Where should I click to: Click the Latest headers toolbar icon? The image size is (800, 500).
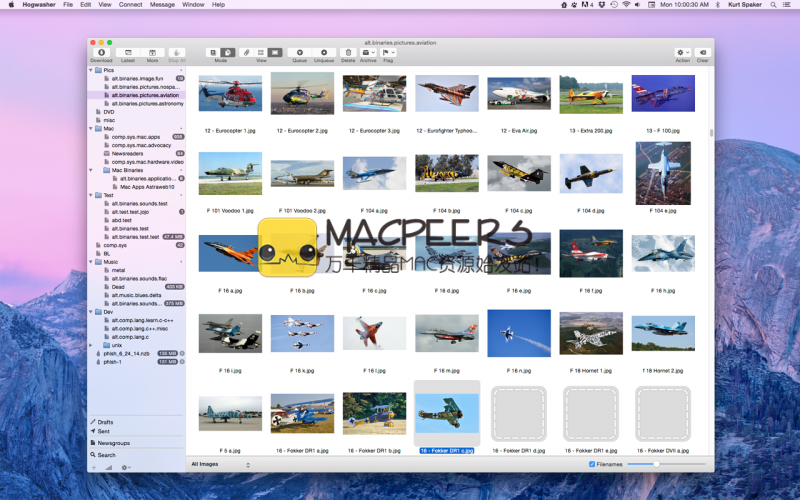coord(127,52)
